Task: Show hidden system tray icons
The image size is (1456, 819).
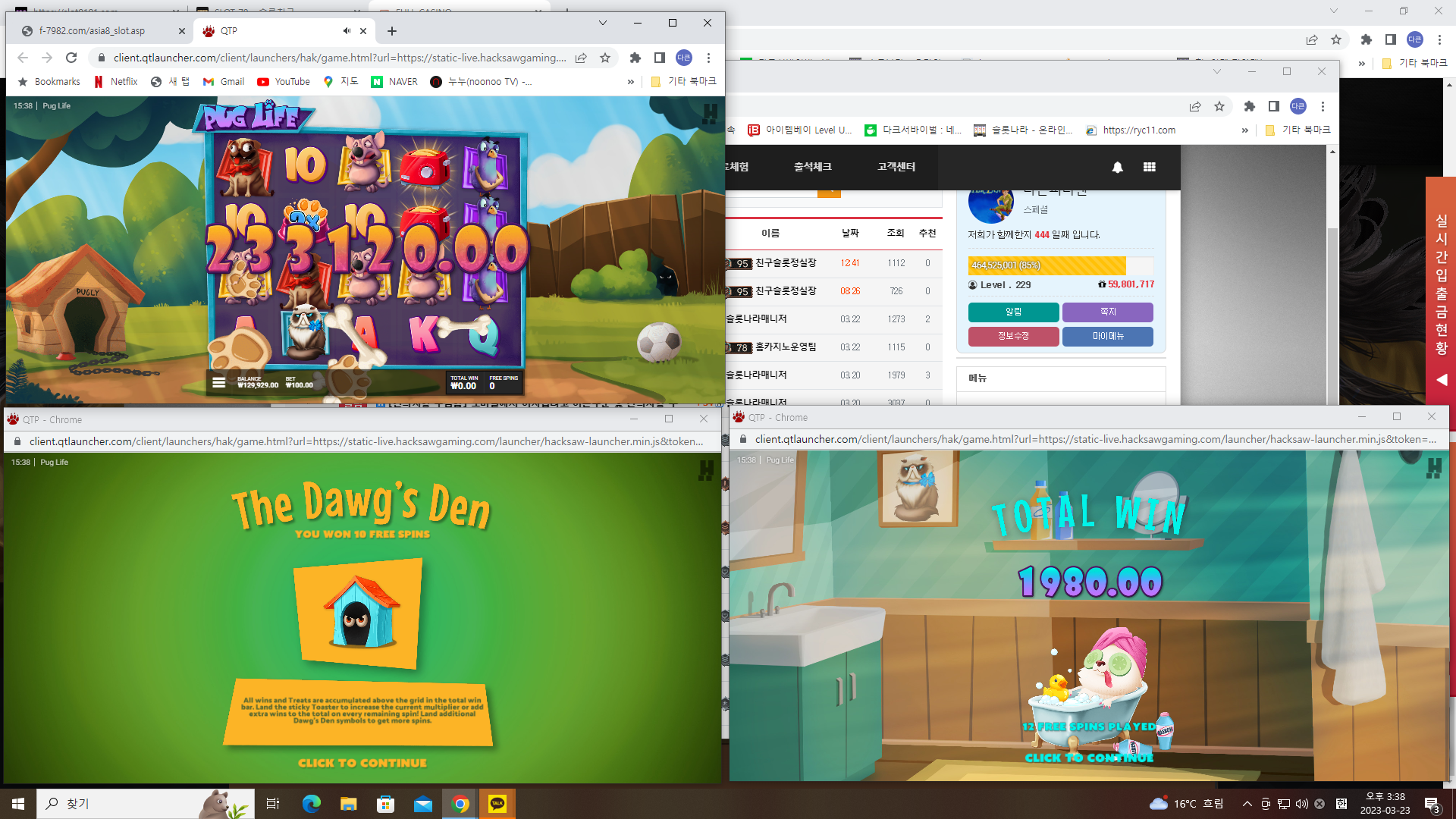Action: [1247, 804]
